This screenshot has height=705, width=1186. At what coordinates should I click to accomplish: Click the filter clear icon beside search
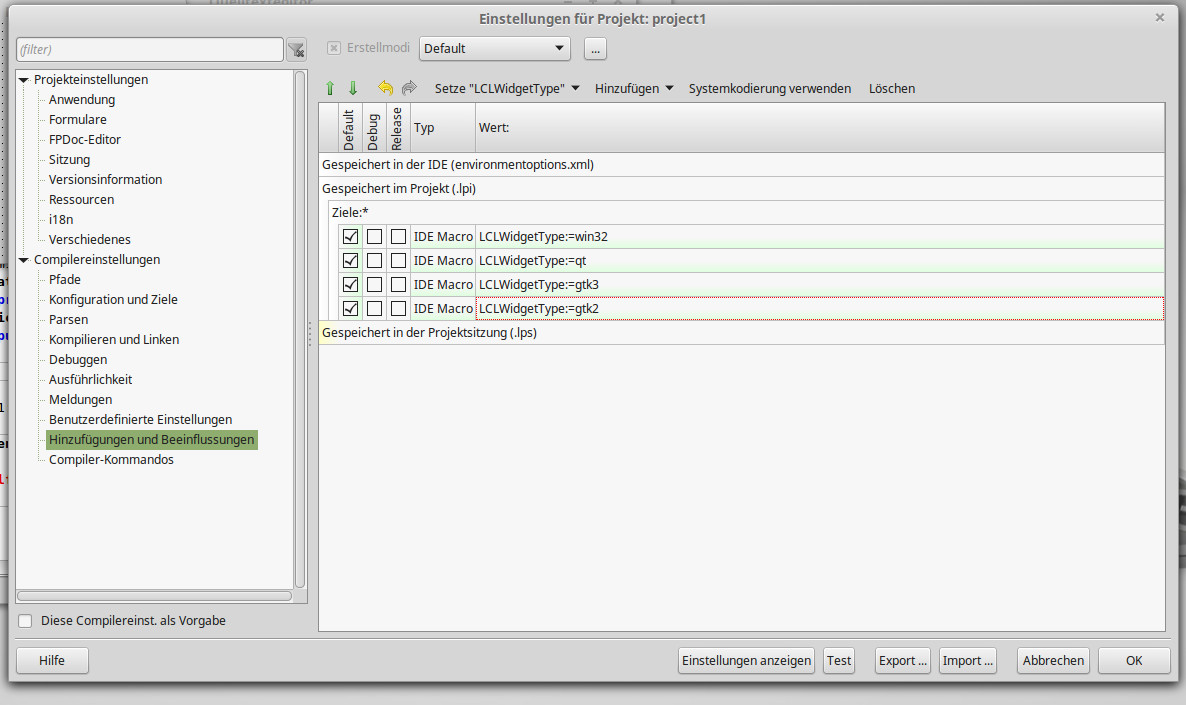(296, 50)
